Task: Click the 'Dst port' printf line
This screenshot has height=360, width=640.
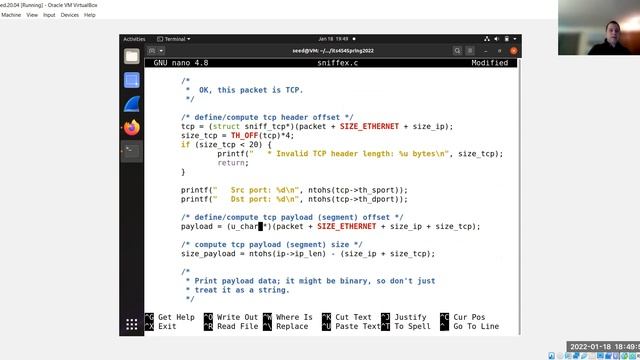Action: coord(294,199)
